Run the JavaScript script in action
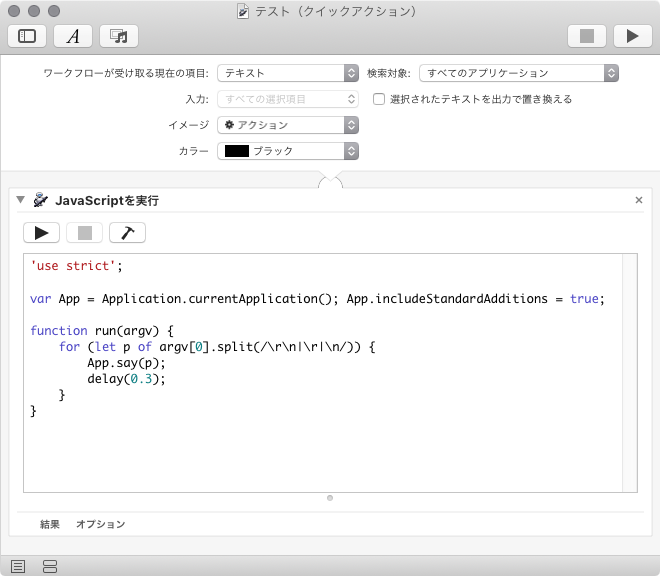Image resolution: width=660 pixels, height=576 pixels. (41, 233)
